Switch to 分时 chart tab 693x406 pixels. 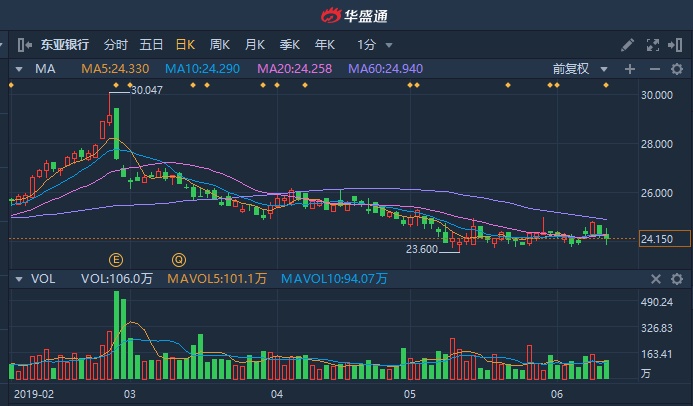click(x=116, y=45)
